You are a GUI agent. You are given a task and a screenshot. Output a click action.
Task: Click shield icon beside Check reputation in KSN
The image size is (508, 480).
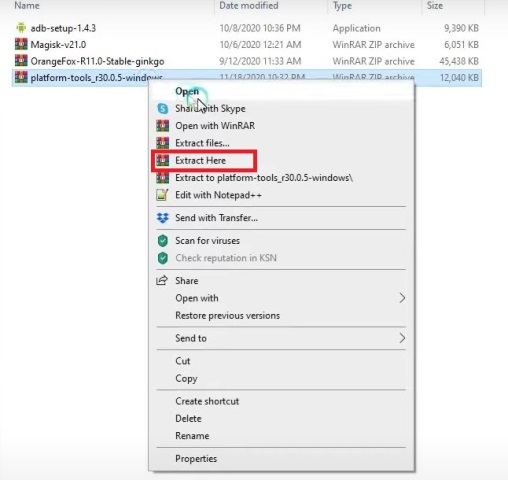(163, 258)
